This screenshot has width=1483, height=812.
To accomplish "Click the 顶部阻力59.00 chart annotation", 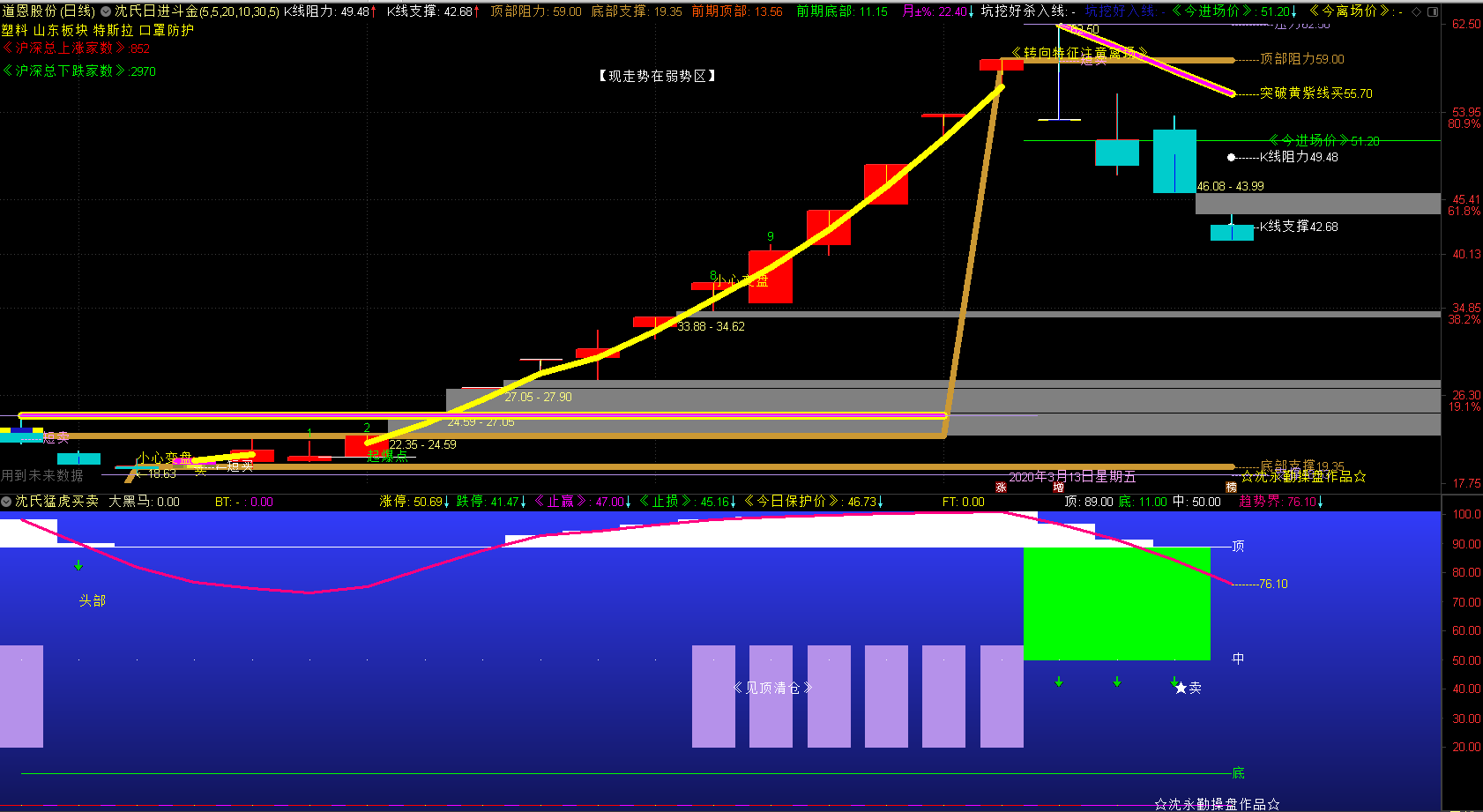I will (x=1302, y=59).
